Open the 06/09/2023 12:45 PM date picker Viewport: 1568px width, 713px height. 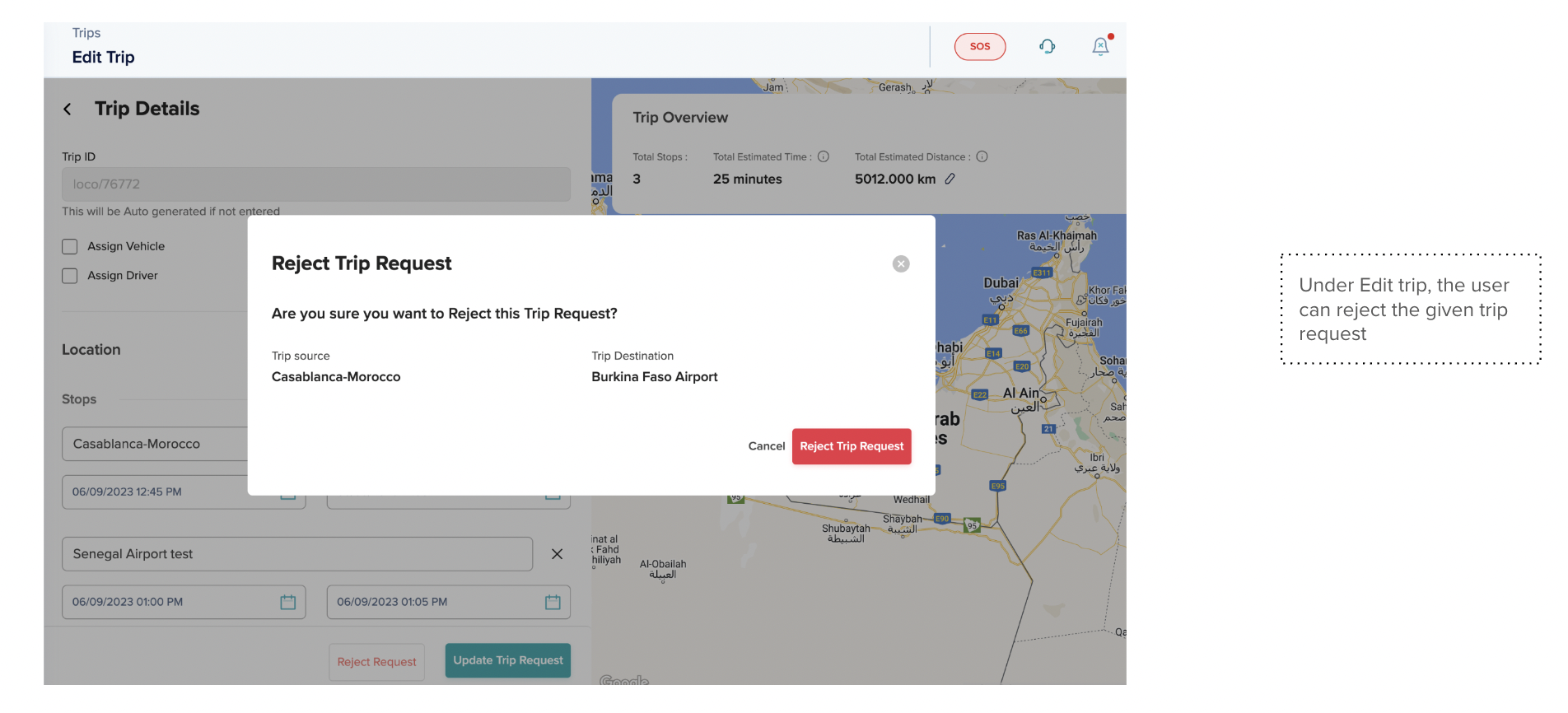[x=287, y=495]
